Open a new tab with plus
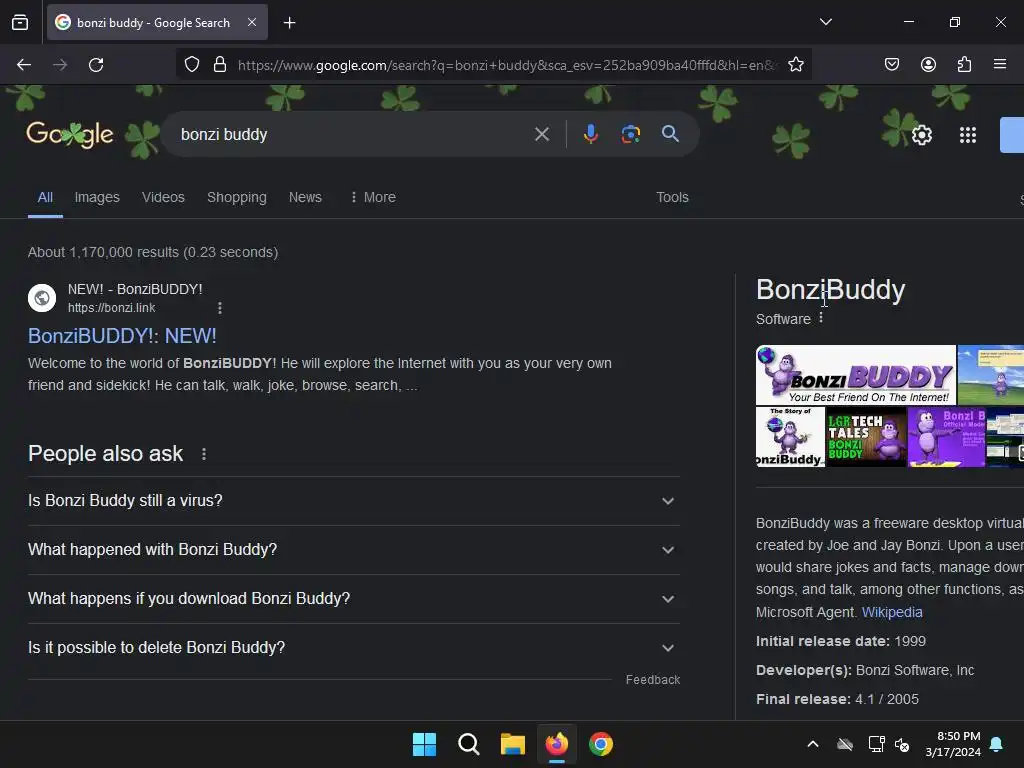 click(x=289, y=23)
